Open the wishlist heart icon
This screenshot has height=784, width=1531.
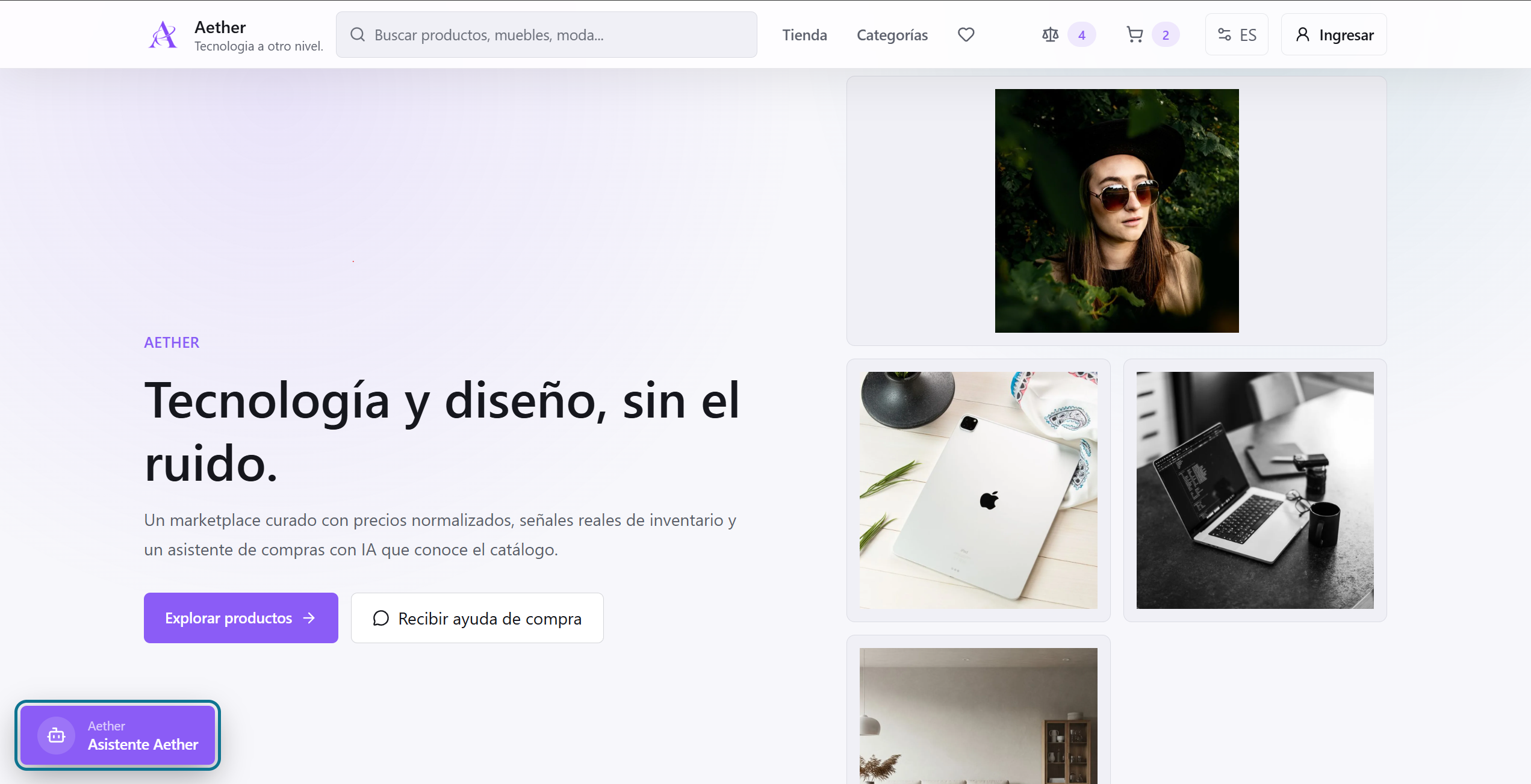click(x=966, y=35)
